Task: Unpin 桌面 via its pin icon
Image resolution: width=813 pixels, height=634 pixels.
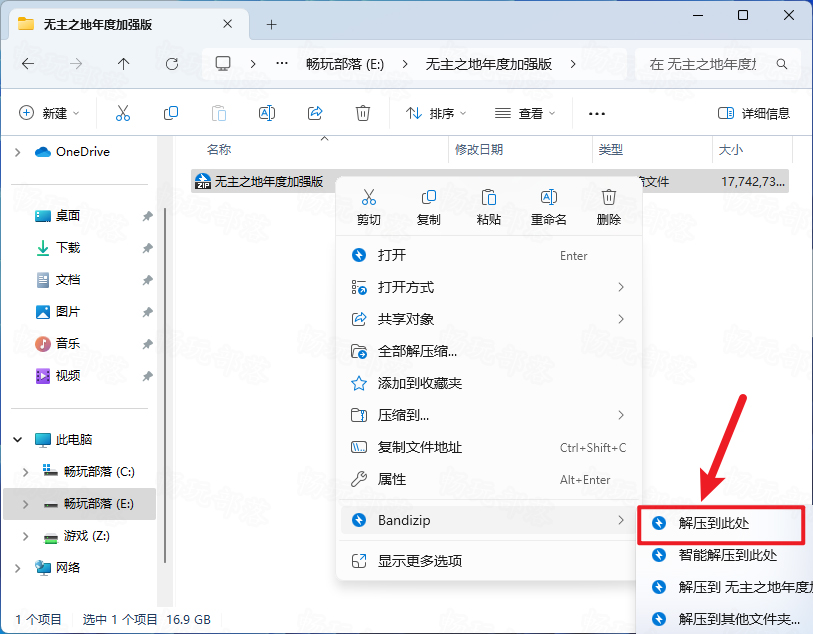Action: (147, 216)
